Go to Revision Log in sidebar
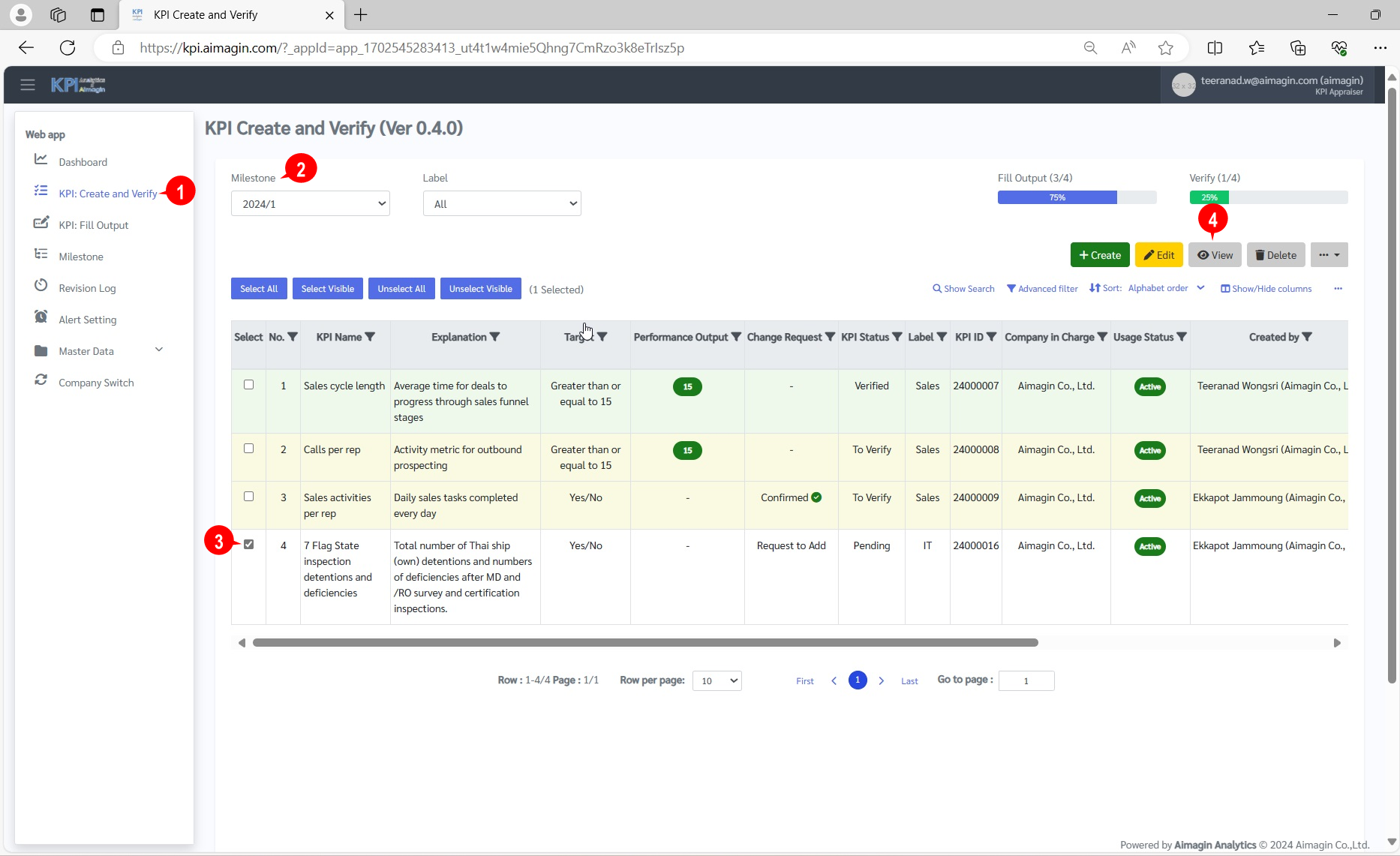 [x=87, y=288]
